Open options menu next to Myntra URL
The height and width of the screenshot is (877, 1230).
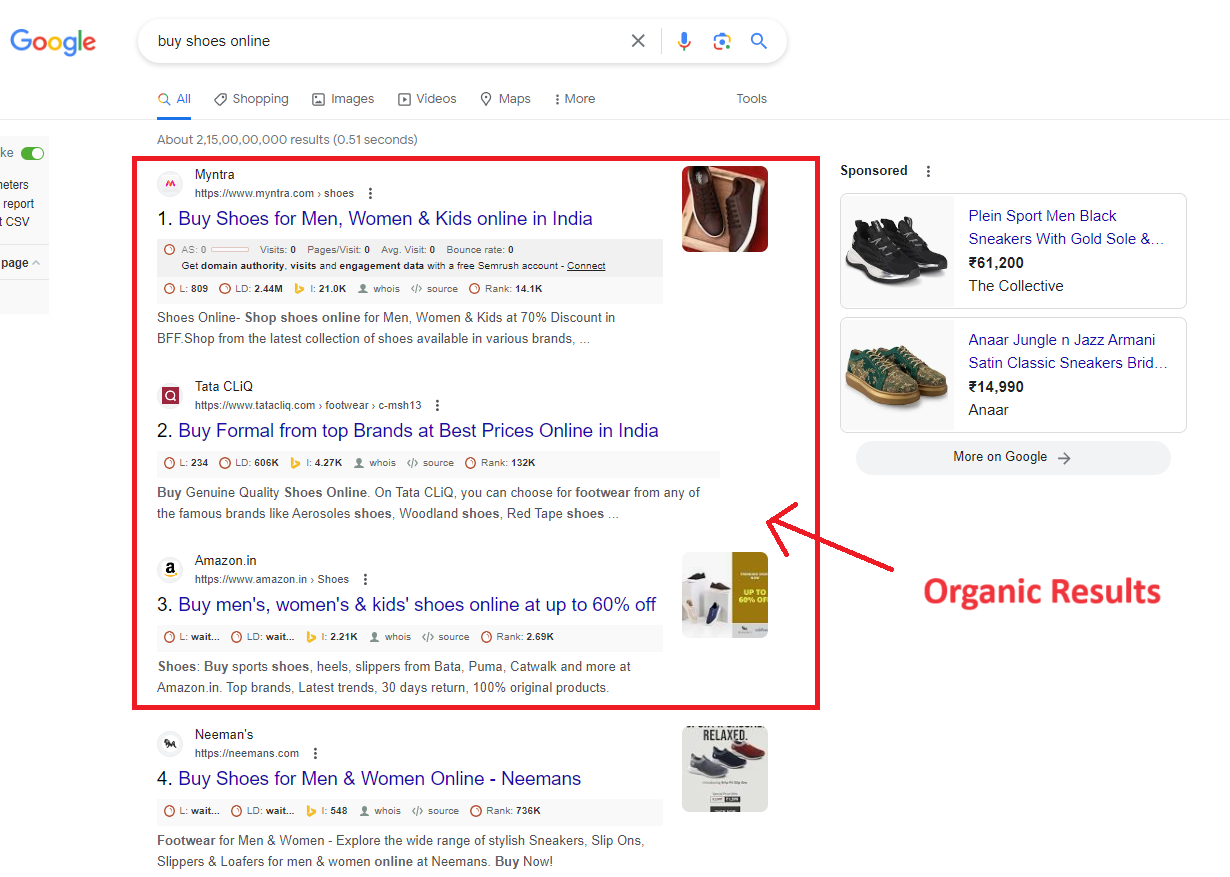pos(371,194)
